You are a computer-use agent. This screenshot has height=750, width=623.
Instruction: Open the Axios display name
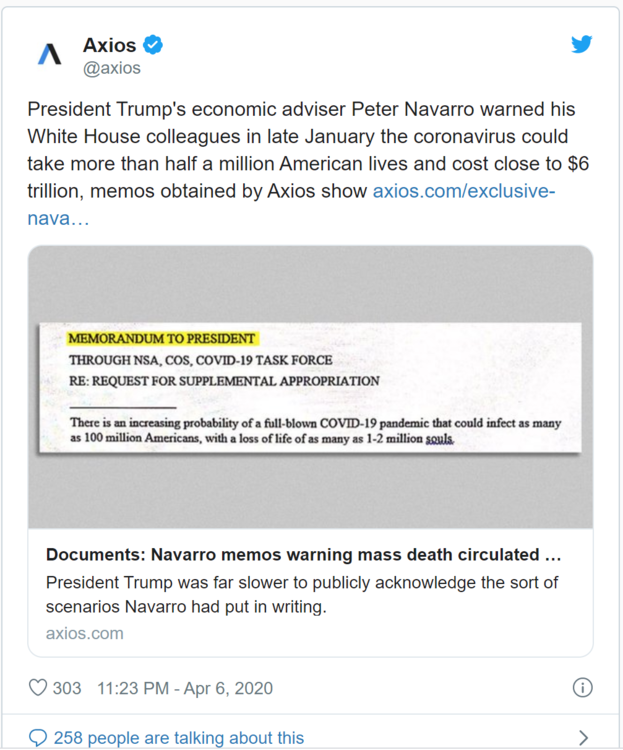pos(109,45)
